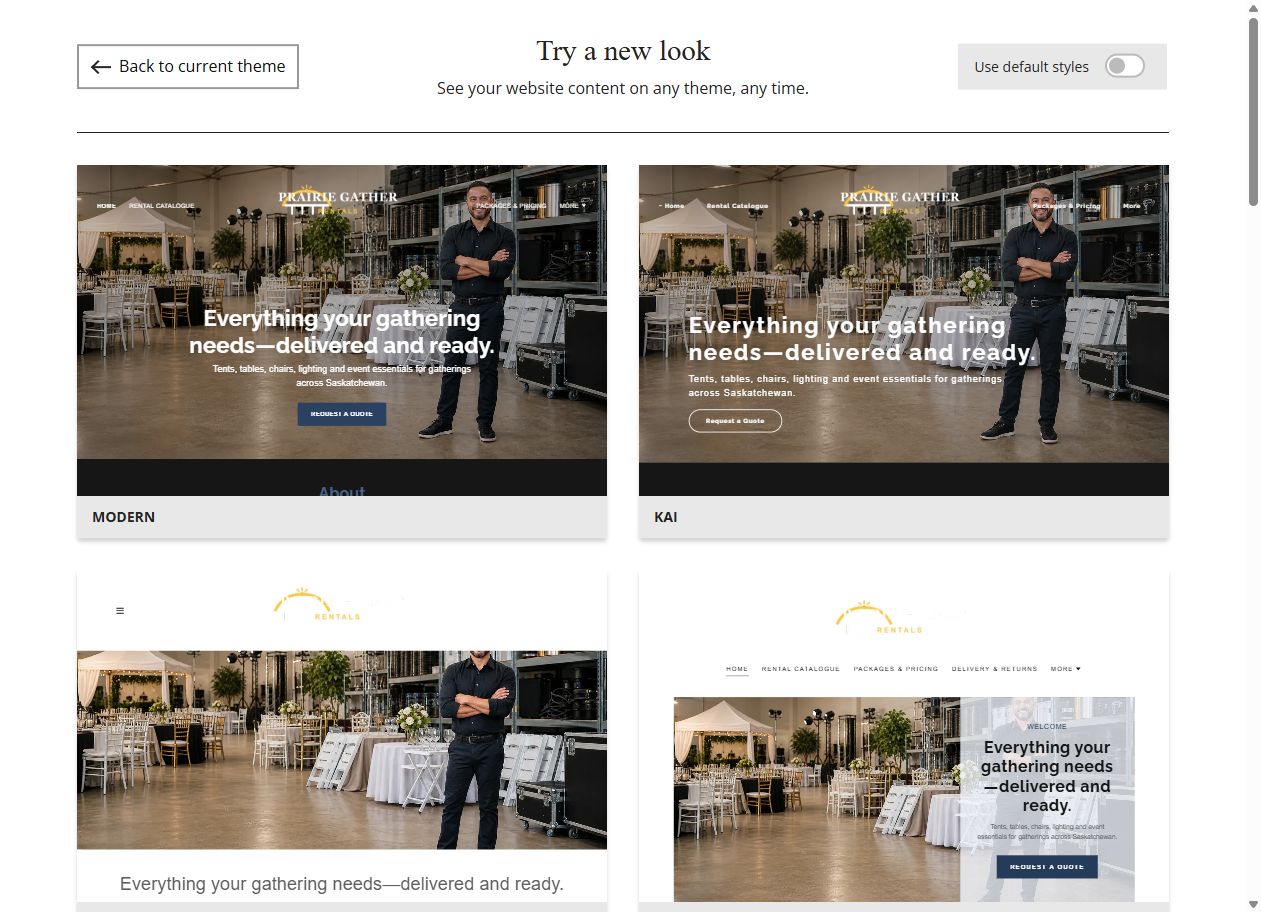
Task: Click the Prairie Gather logo in Modern preview
Action: click(338, 200)
